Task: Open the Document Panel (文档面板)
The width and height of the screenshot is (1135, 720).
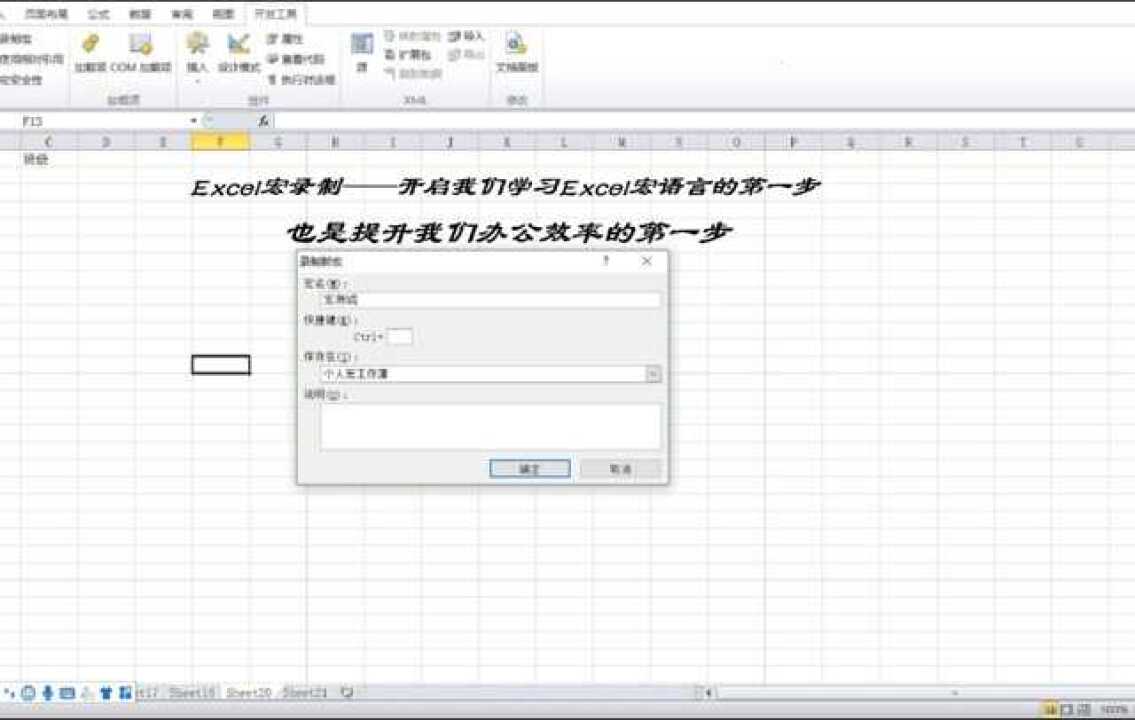Action: [x=516, y=52]
